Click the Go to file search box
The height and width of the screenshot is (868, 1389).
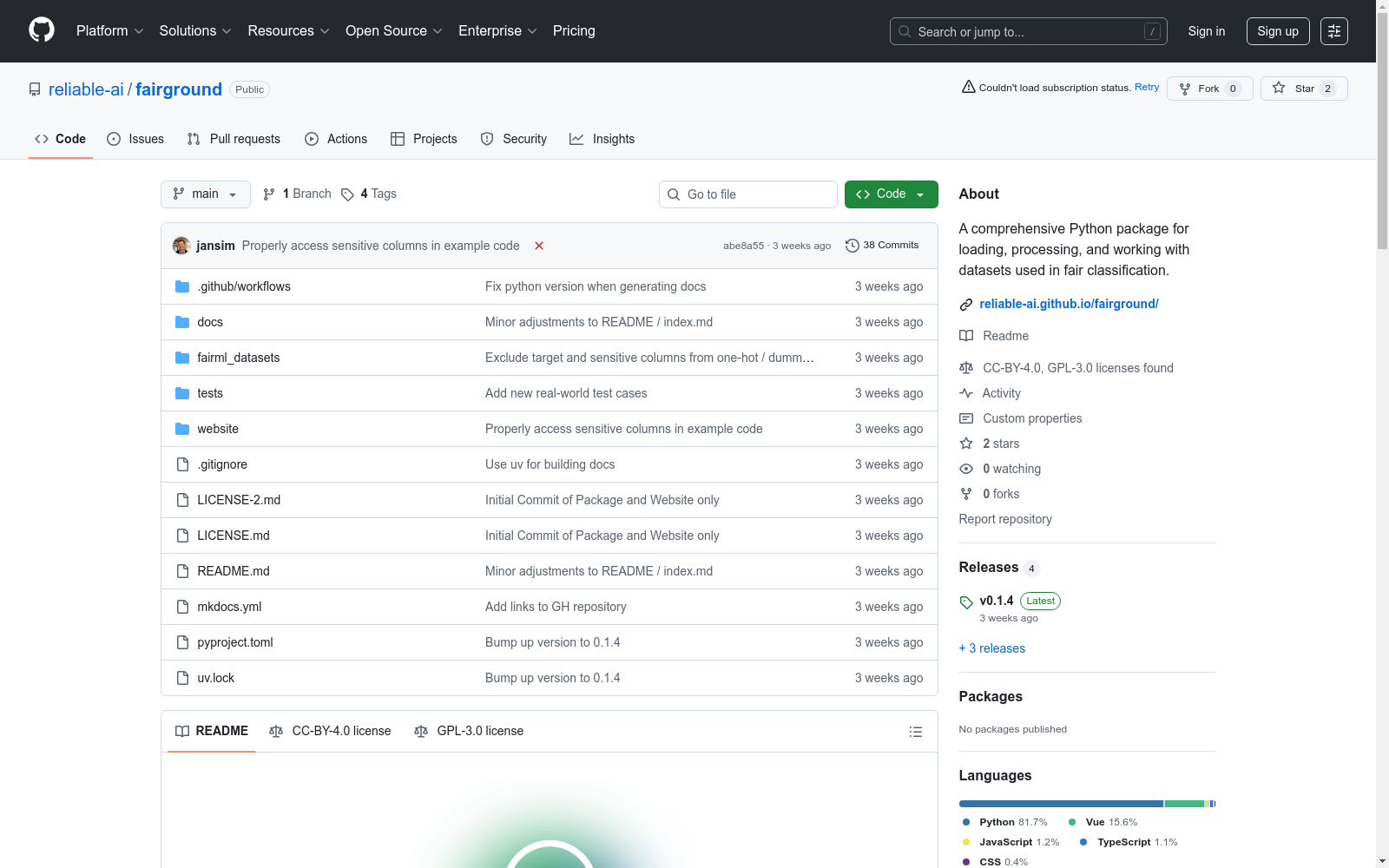tap(748, 194)
